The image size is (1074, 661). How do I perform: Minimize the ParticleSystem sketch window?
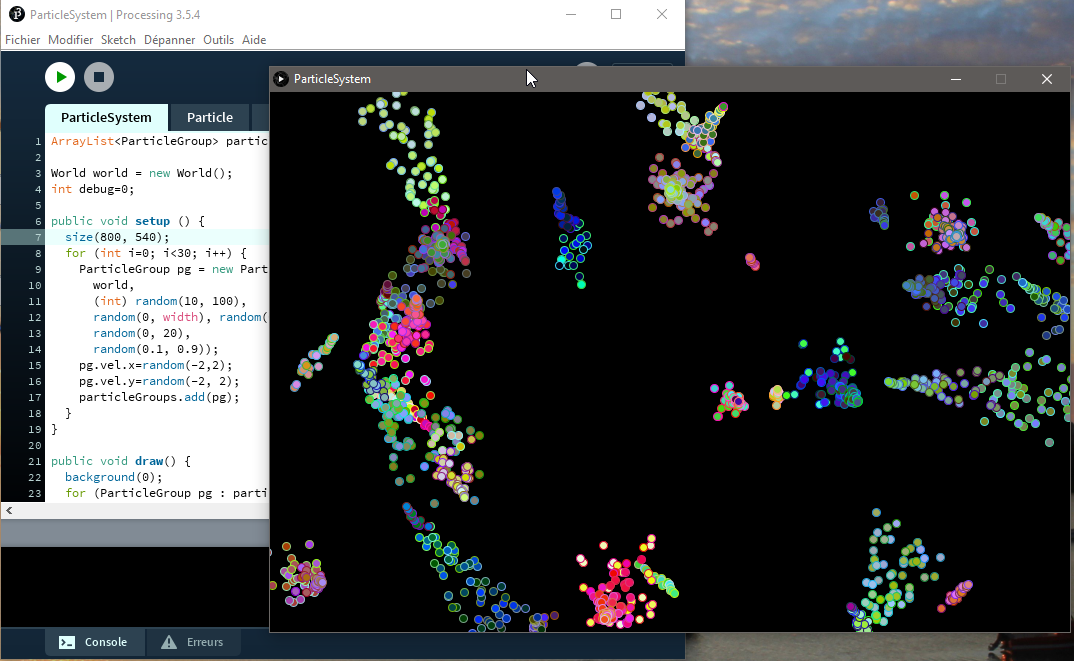click(956, 79)
